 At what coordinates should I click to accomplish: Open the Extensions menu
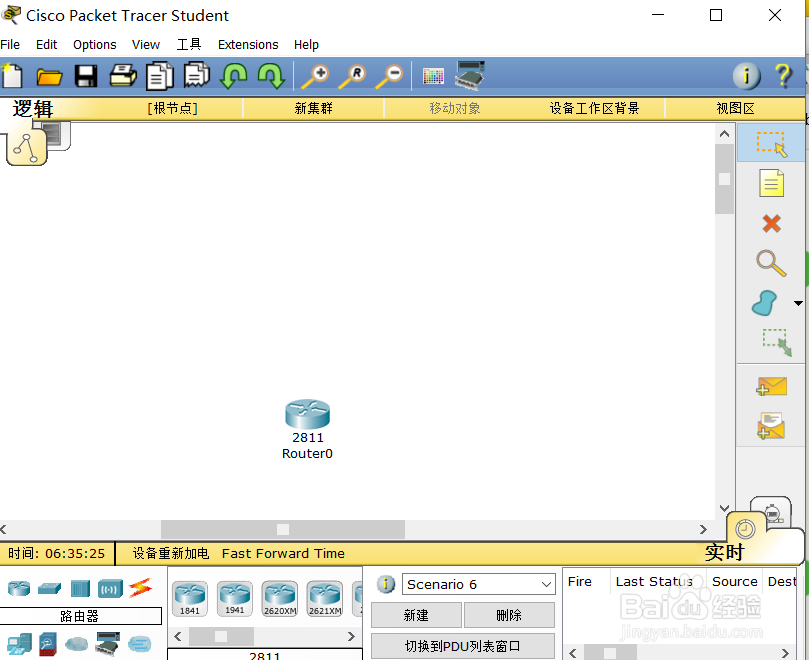click(248, 45)
